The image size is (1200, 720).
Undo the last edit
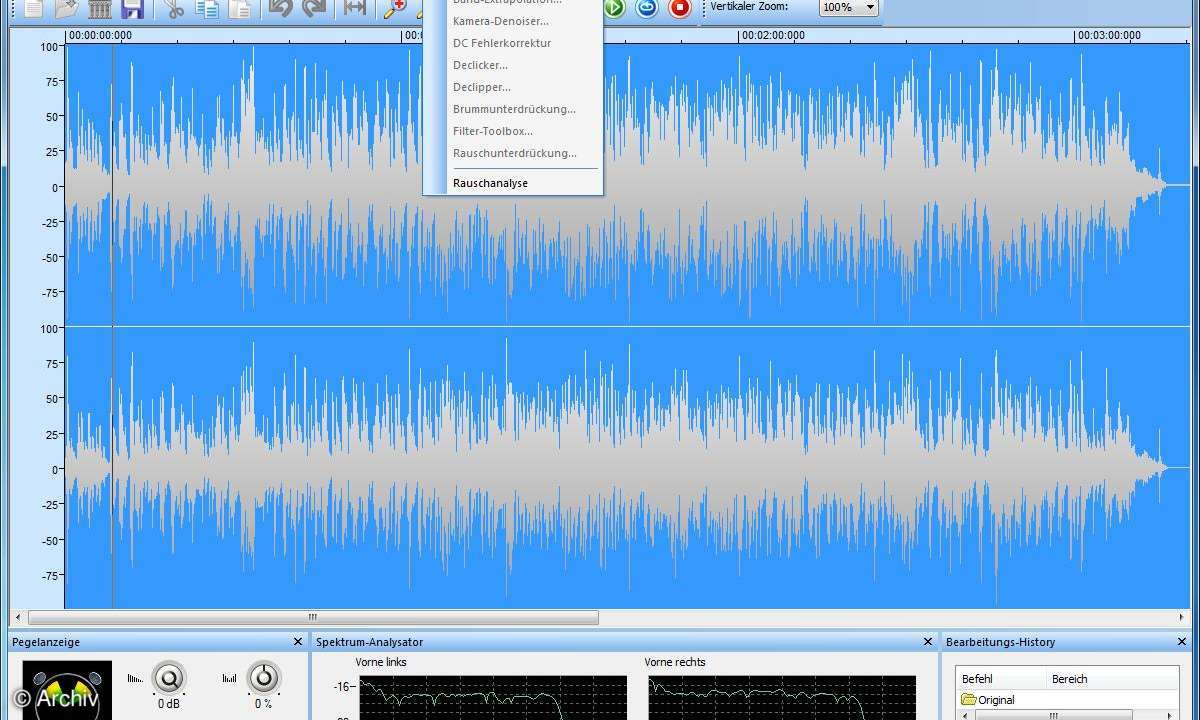281,9
